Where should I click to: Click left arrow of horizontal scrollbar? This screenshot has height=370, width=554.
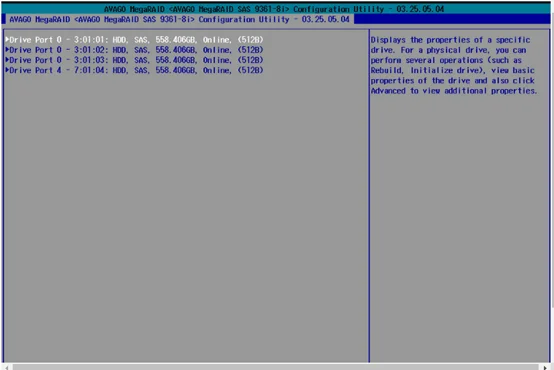click(x=7, y=368)
